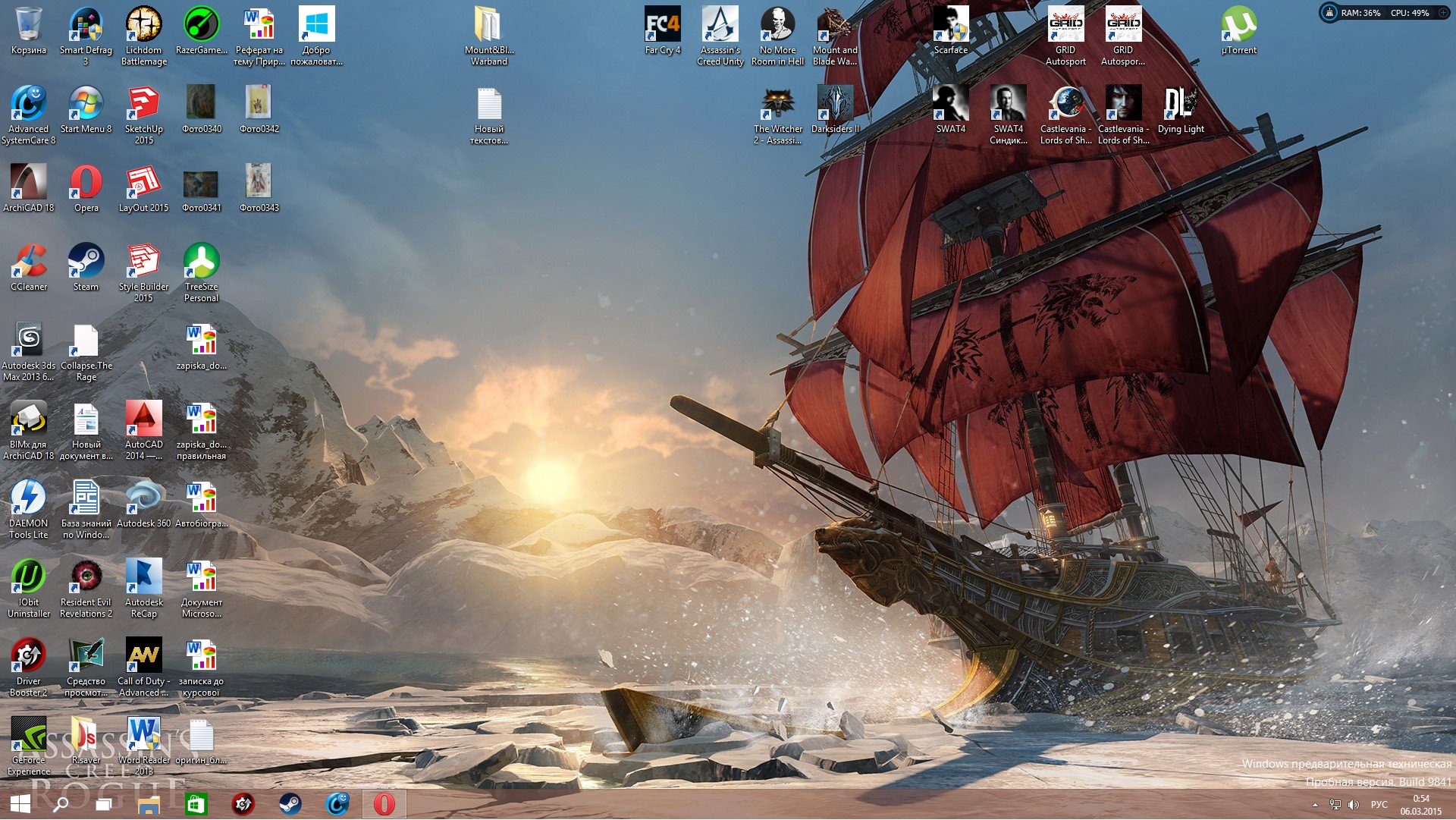Launch AutoCAD 2014 shortcut

click(144, 430)
